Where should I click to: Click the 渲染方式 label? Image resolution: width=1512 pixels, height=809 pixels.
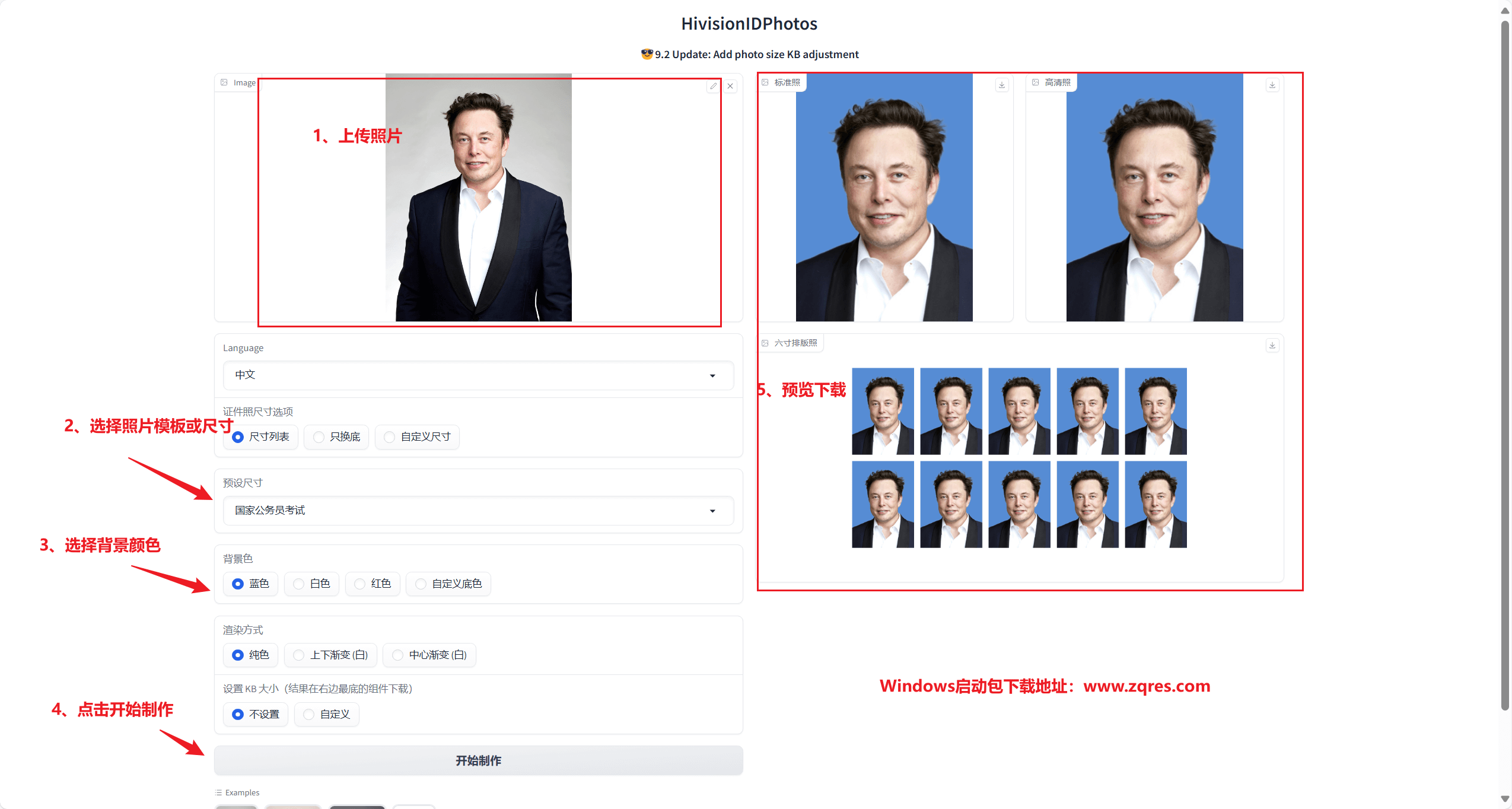(243, 630)
